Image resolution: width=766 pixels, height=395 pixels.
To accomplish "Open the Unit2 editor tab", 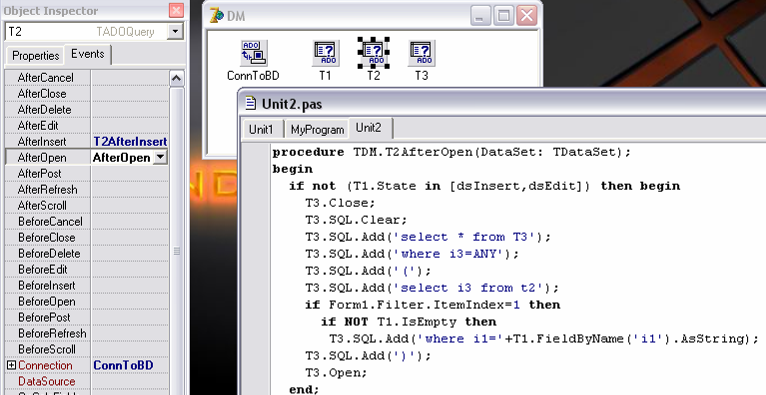I will pyautogui.click(x=368, y=128).
